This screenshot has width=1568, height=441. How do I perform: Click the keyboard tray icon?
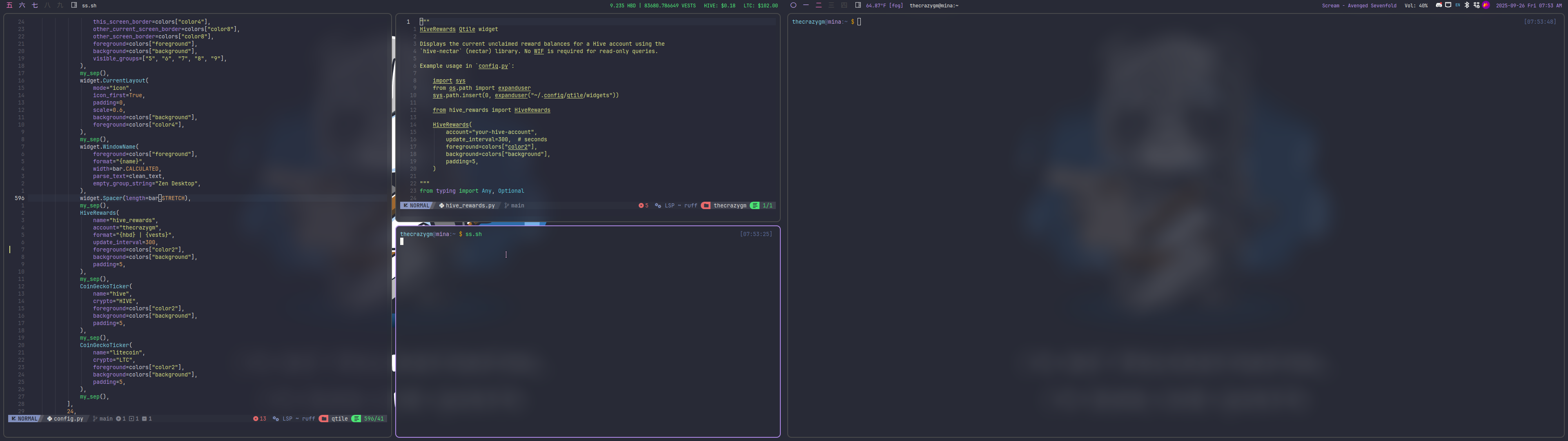point(1448,5)
